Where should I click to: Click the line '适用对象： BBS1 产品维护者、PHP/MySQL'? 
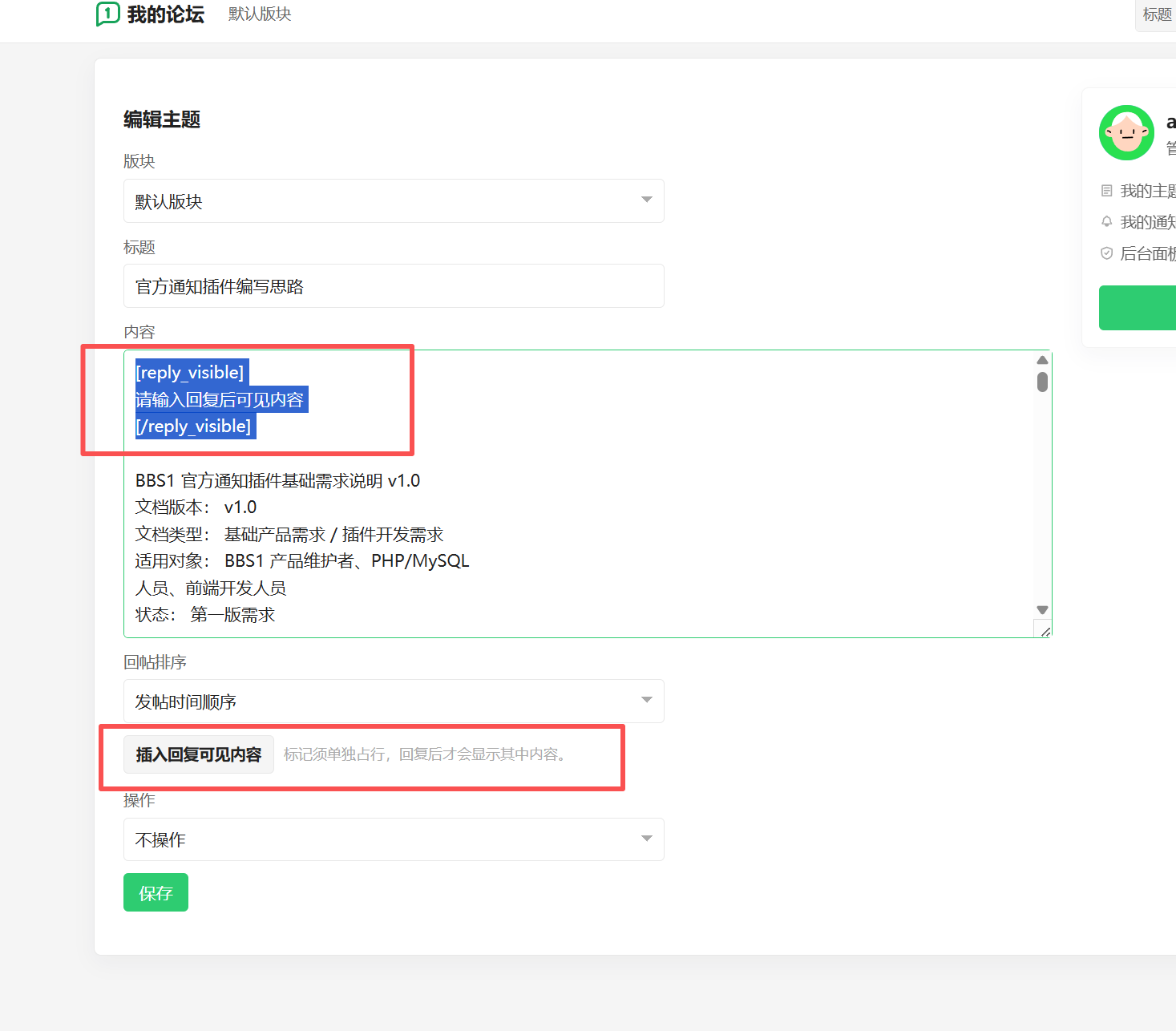click(302, 561)
